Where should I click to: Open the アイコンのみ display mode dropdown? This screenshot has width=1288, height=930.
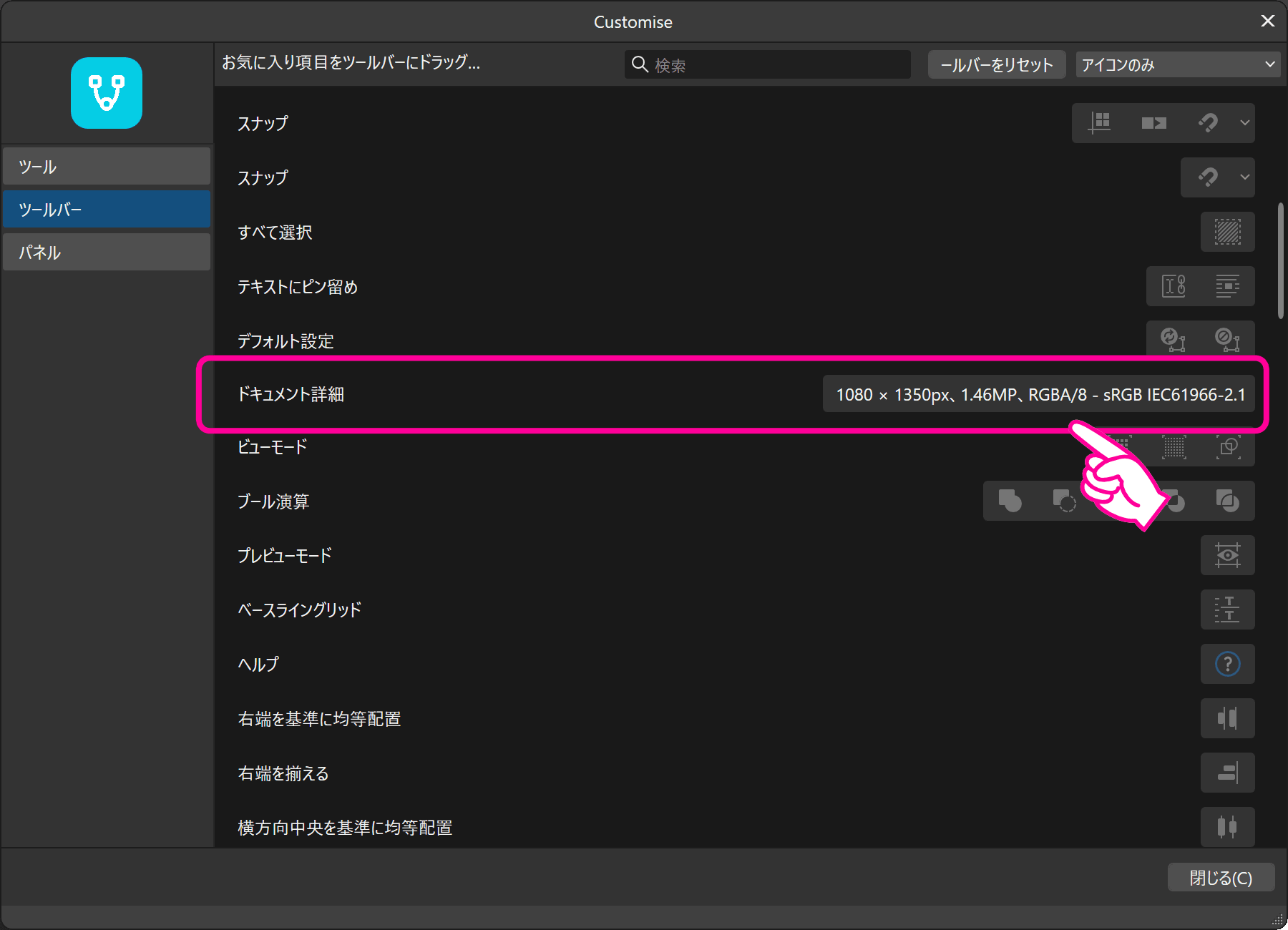click(1177, 64)
